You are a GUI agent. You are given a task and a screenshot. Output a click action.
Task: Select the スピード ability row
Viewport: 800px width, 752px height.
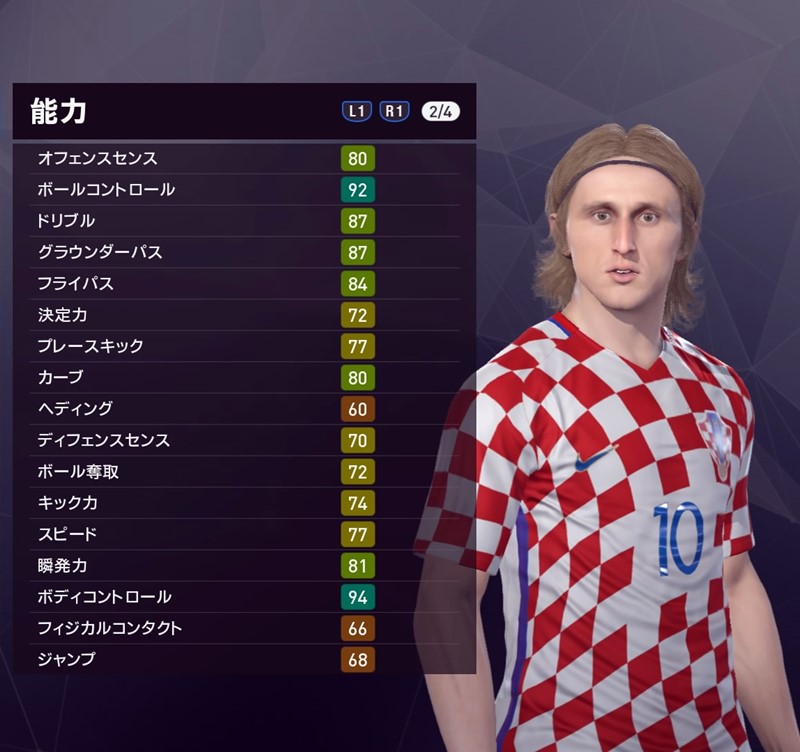(x=244, y=534)
